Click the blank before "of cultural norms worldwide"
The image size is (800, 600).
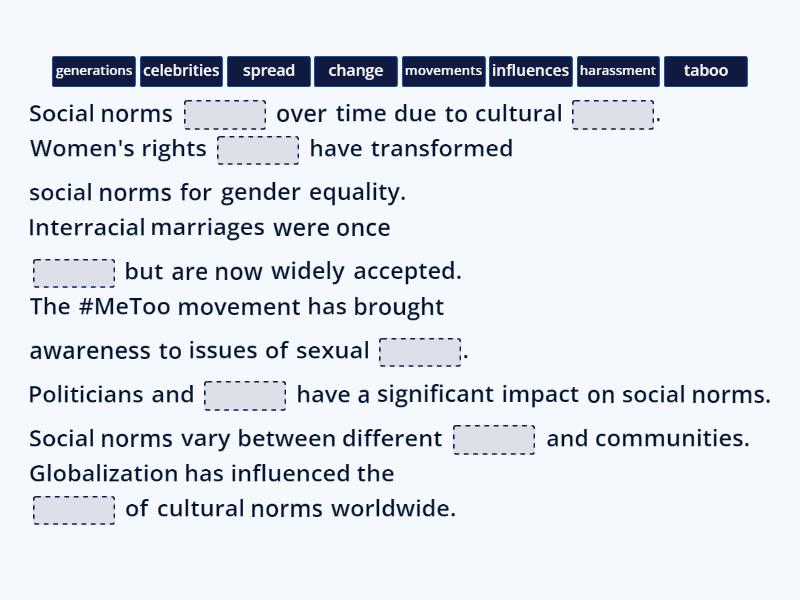pyautogui.click(x=73, y=509)
